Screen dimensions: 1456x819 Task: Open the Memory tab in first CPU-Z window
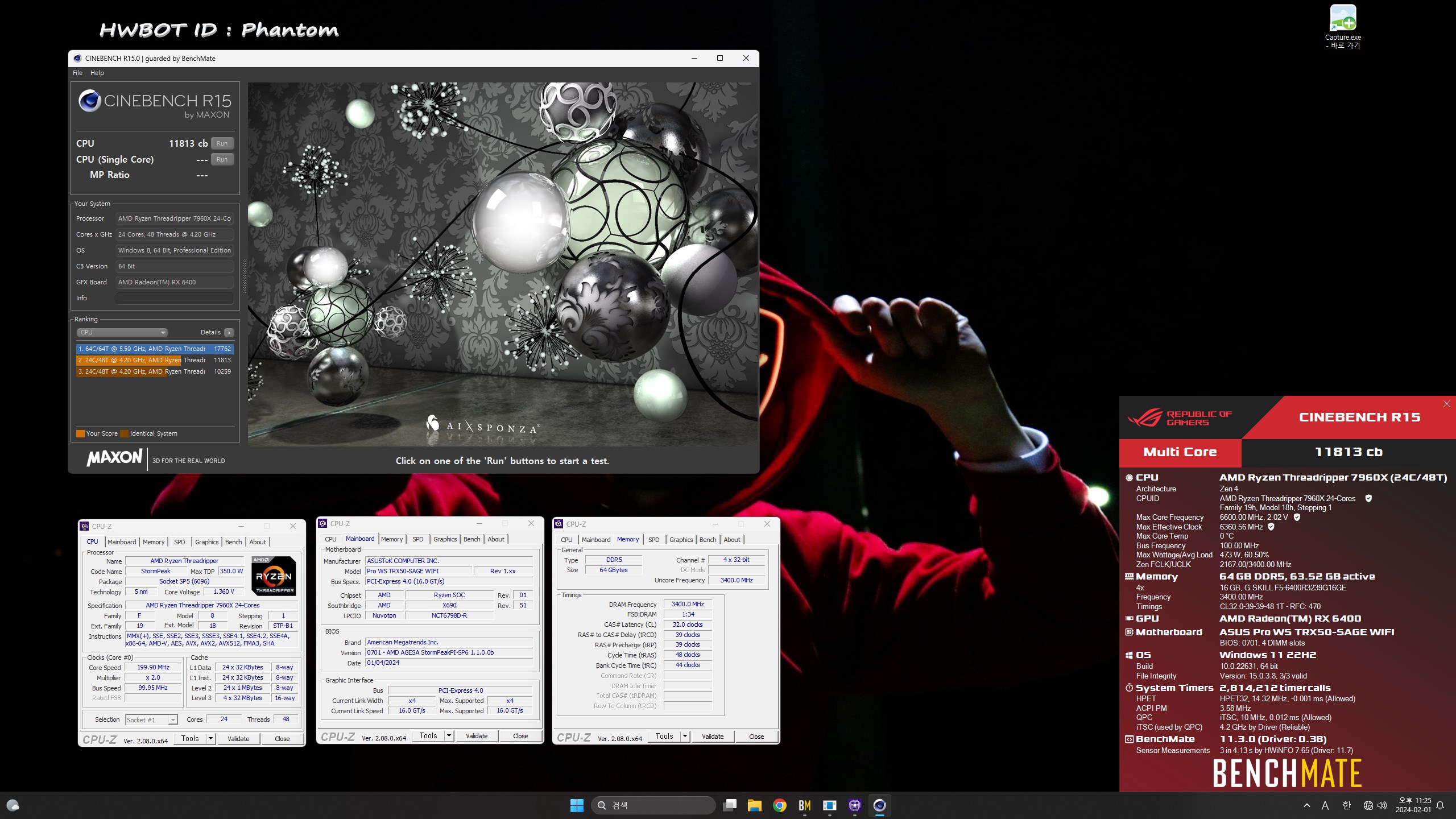coord(154,542)
